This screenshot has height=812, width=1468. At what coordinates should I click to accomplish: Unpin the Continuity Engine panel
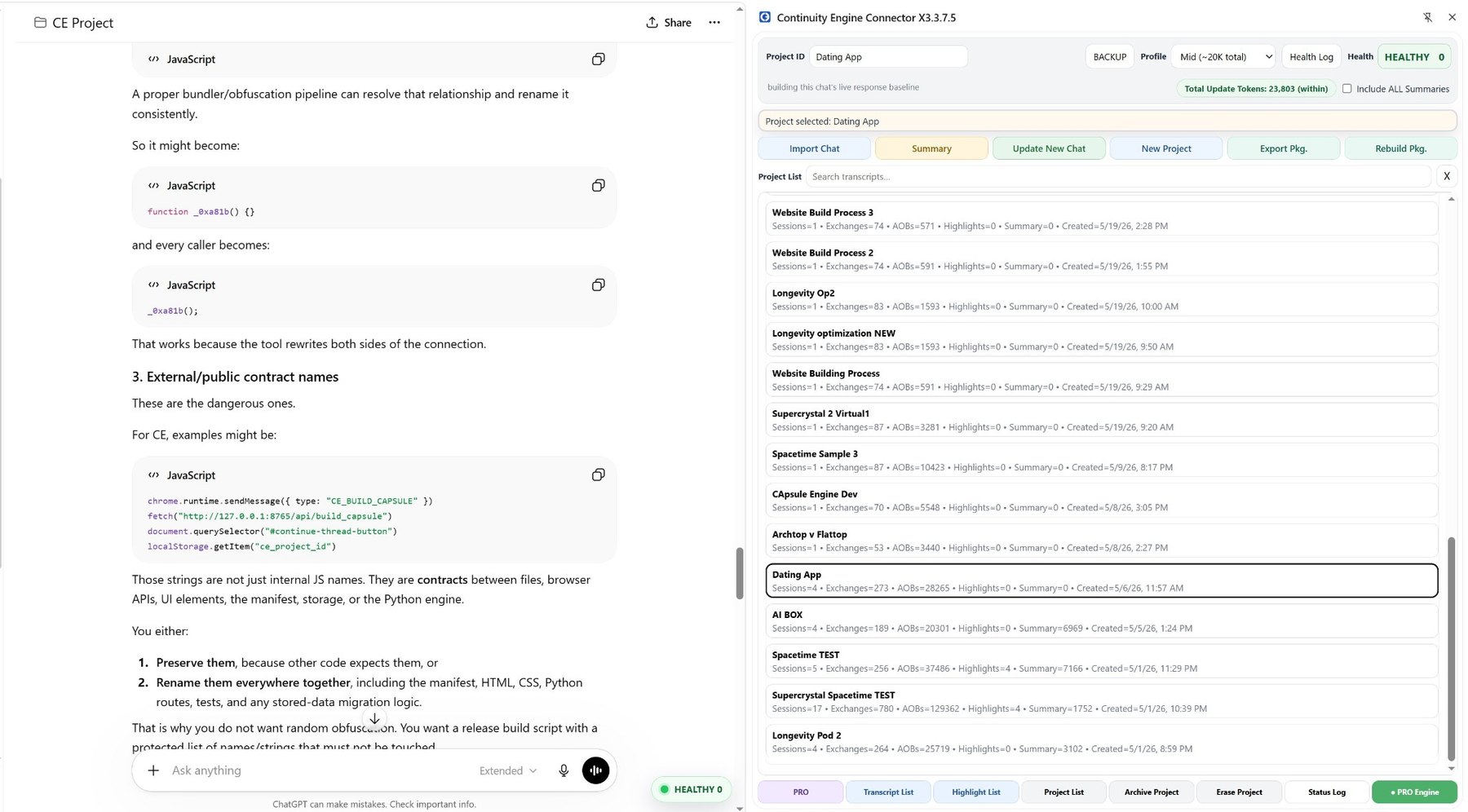click(x=1427, y=17)
